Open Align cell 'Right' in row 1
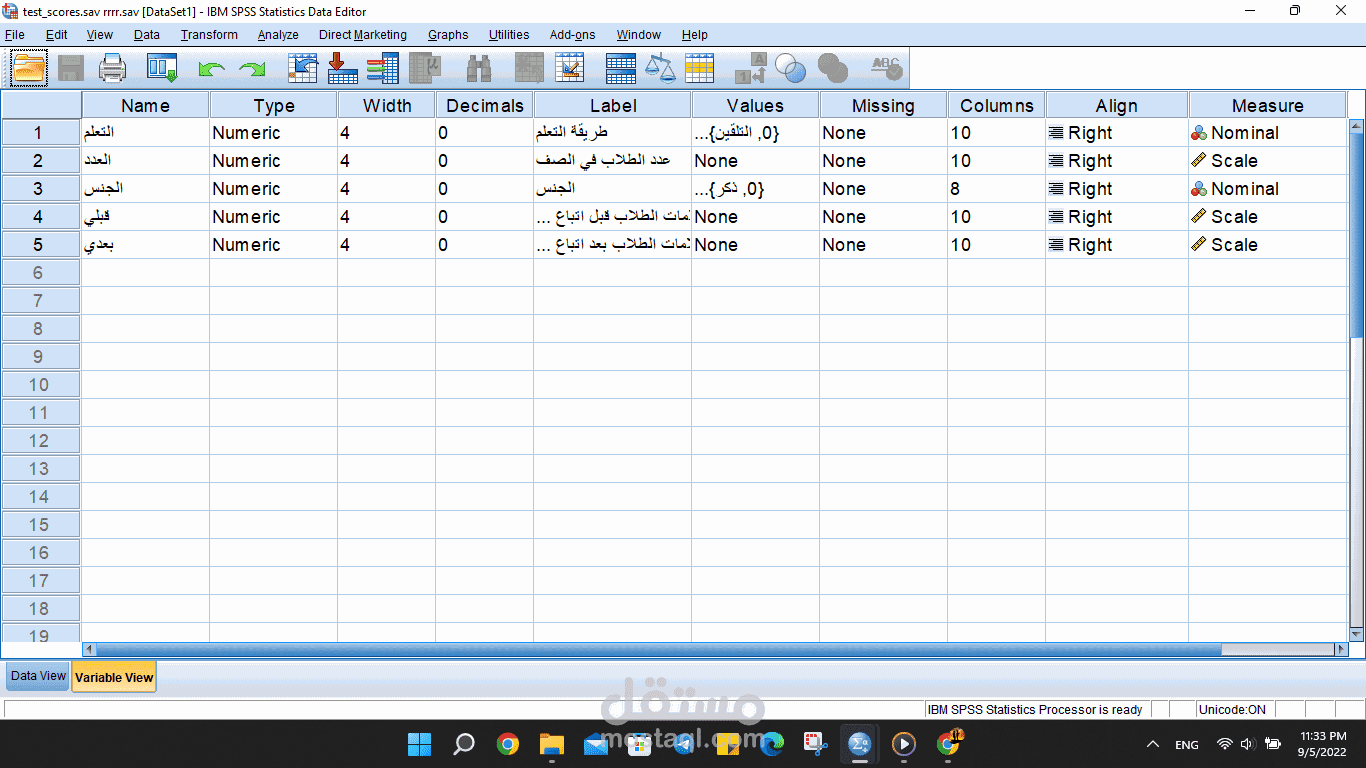This screenshot has width=1366, height=768. coord(1117,133)
